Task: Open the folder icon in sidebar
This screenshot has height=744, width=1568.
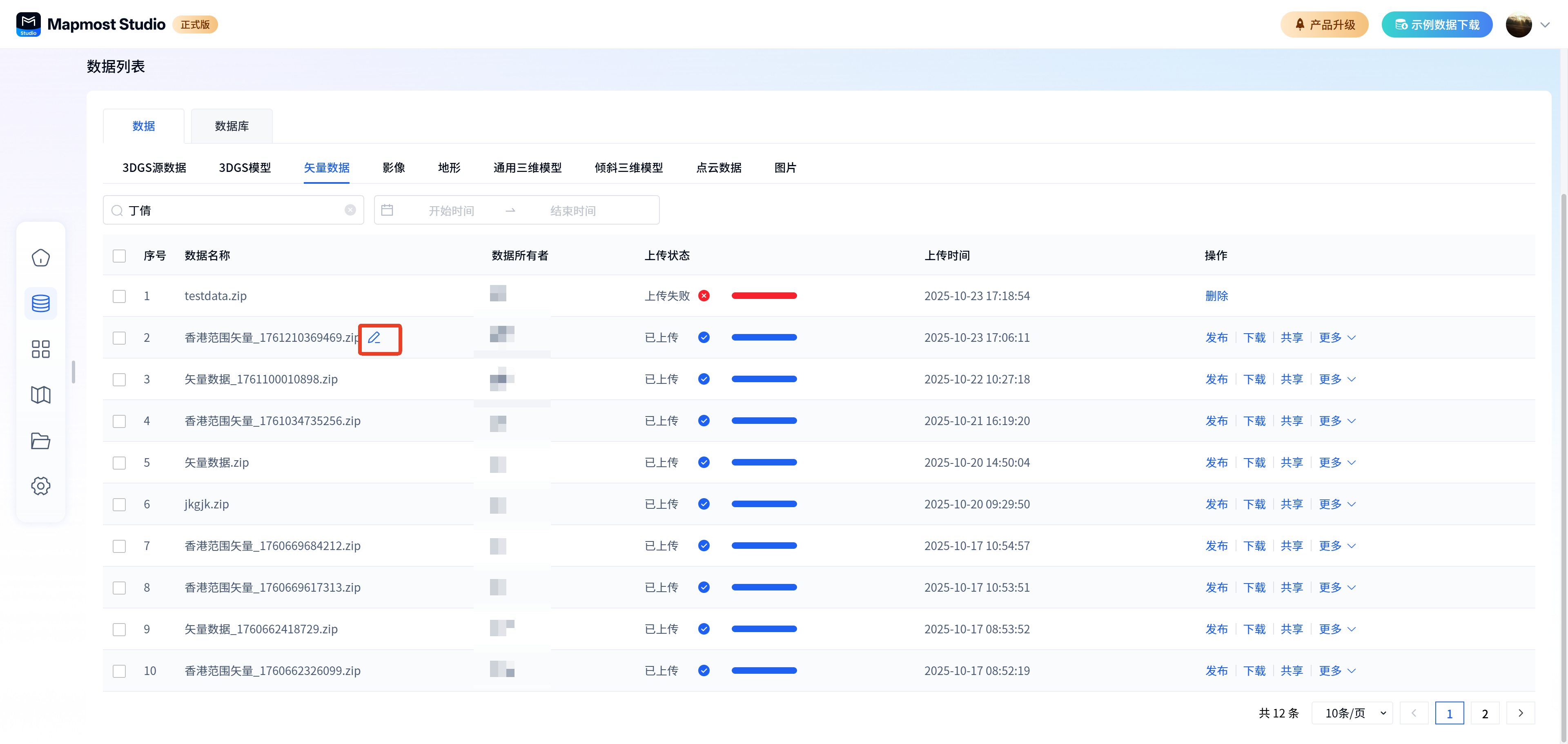Action: [x=41, y=440]
